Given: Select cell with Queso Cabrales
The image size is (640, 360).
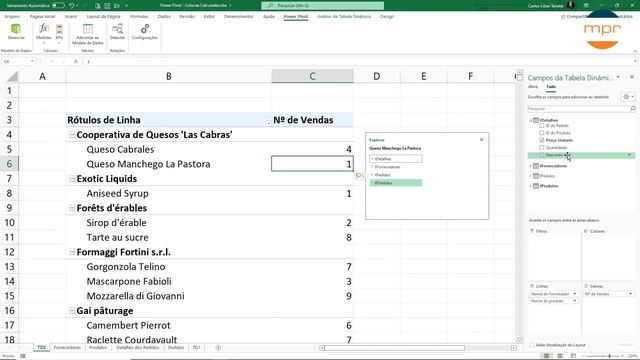Looking at the screenshot, I should pyautogui.click(x=169, y=149).
